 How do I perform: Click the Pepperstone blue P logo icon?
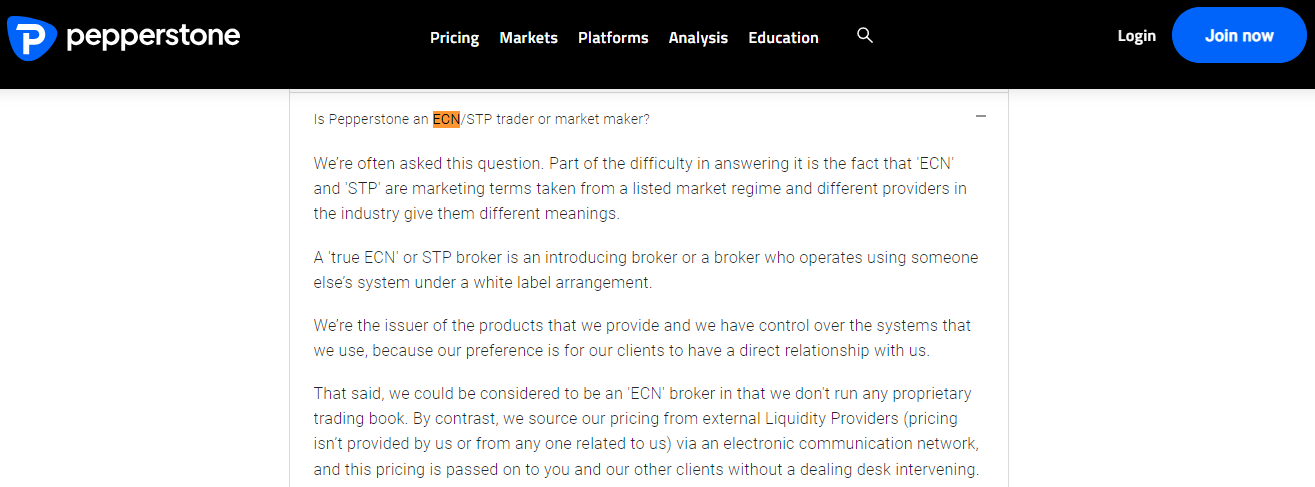pos(32,37)
